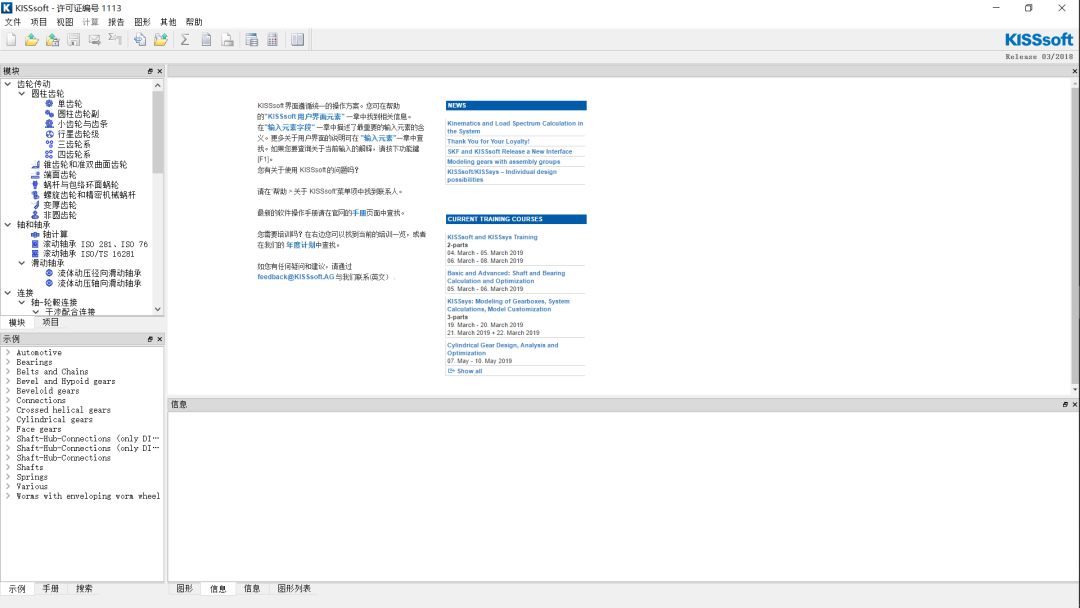Select 'Belts and Chains' example row

click(52, 371)
